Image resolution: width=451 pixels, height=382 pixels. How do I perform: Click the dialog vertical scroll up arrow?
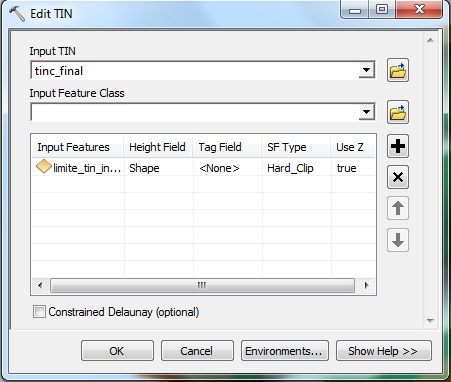pos(430,40)
